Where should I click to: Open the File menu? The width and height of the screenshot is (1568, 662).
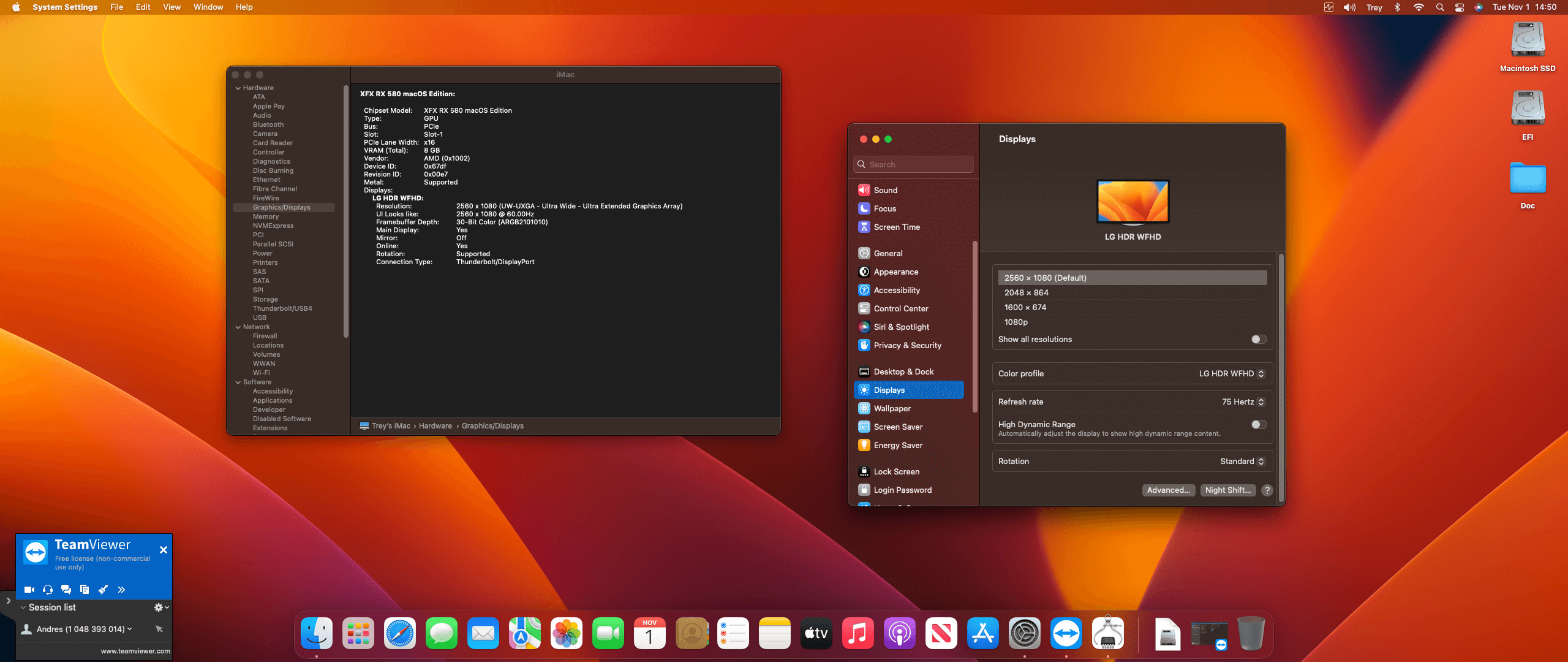(117, 7)
